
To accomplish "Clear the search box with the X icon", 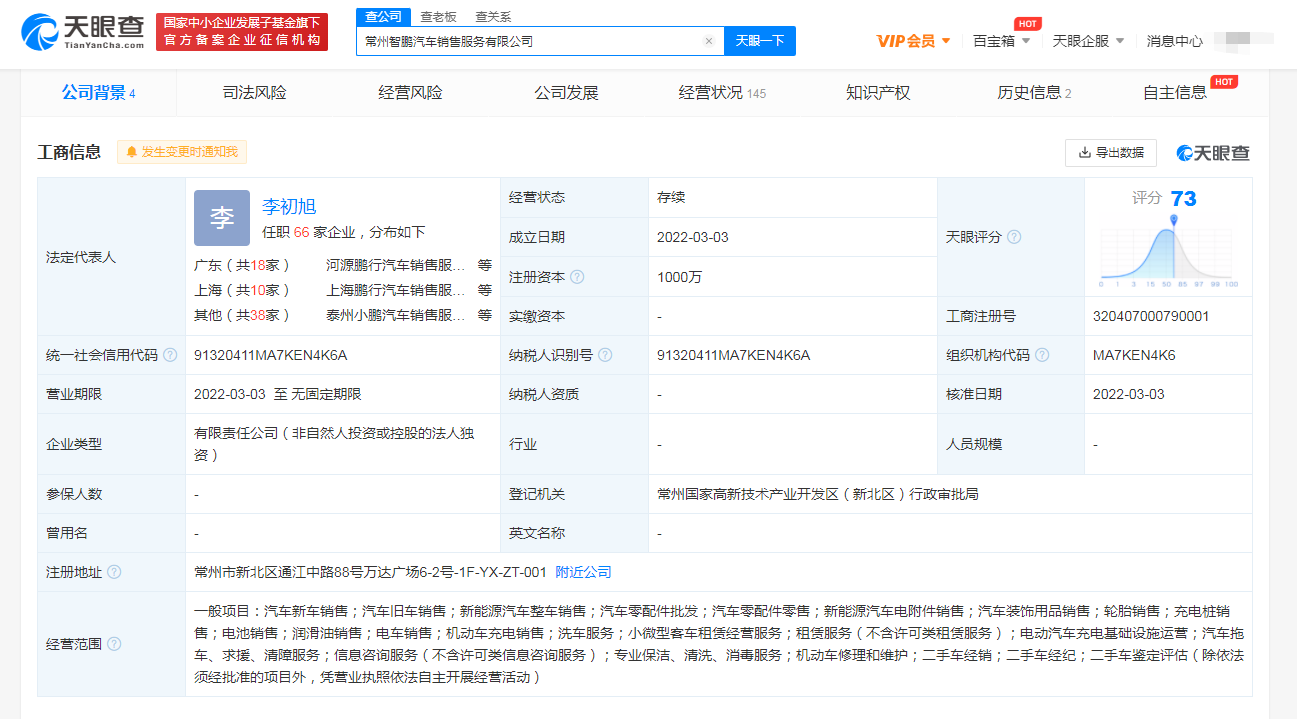I will pos(708,41).
